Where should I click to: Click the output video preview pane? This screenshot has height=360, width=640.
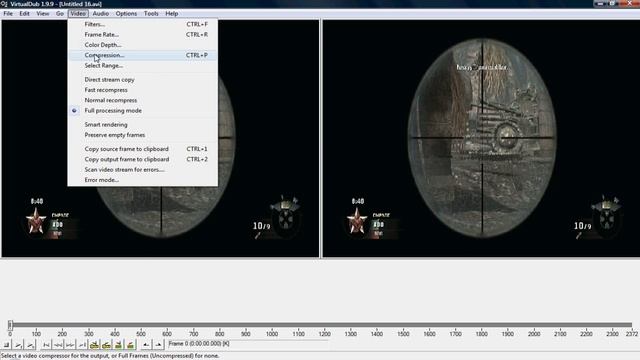point(481,139)
